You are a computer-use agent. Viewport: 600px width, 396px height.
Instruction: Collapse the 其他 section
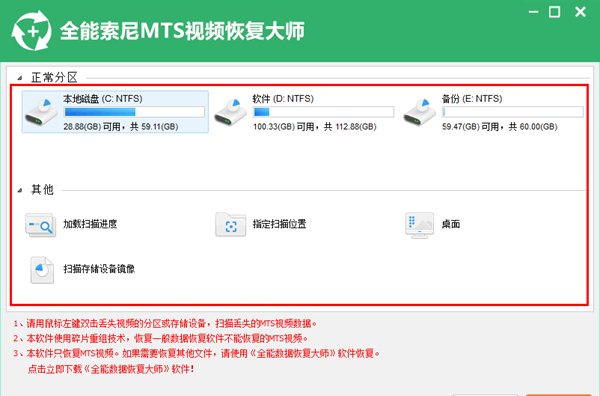coord(20,190)
